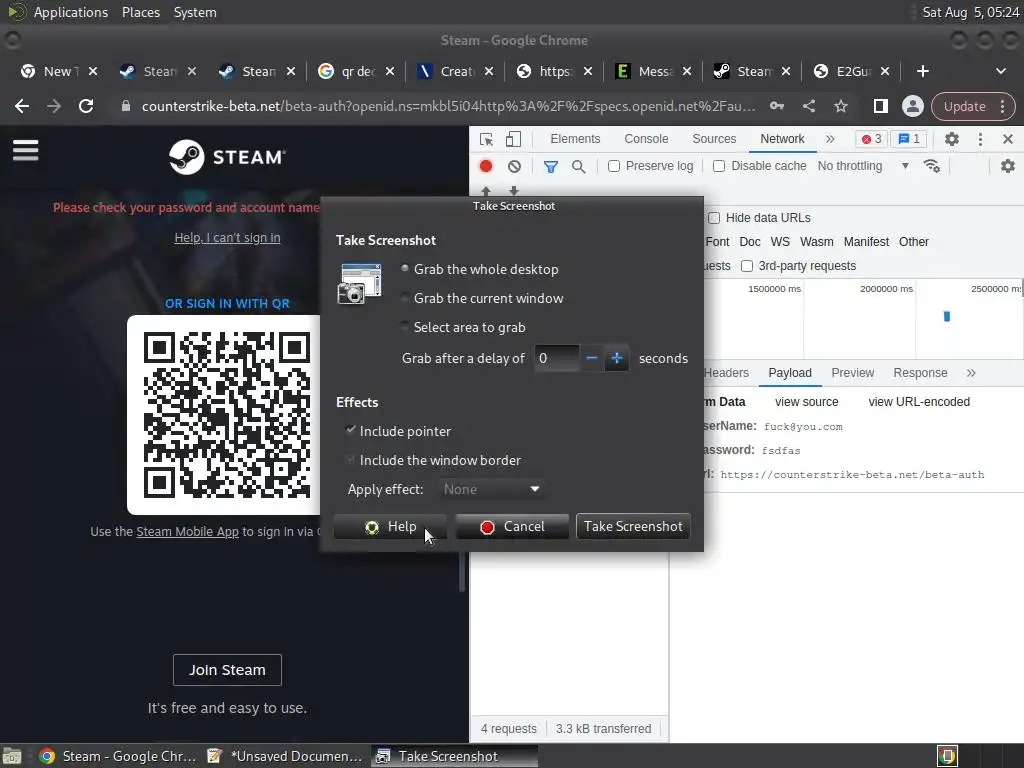Check the 3rd-party requests checkbox
The image size is (1024, 768).
click(747, 266)
